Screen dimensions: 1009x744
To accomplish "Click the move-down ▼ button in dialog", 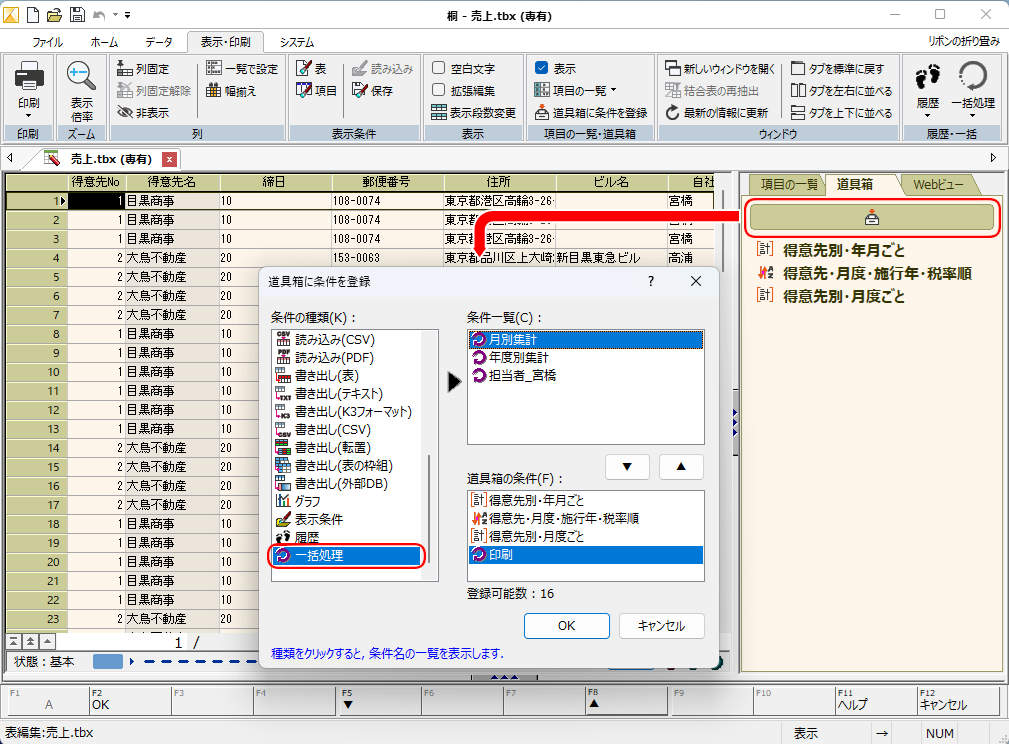I will [627, 467].
